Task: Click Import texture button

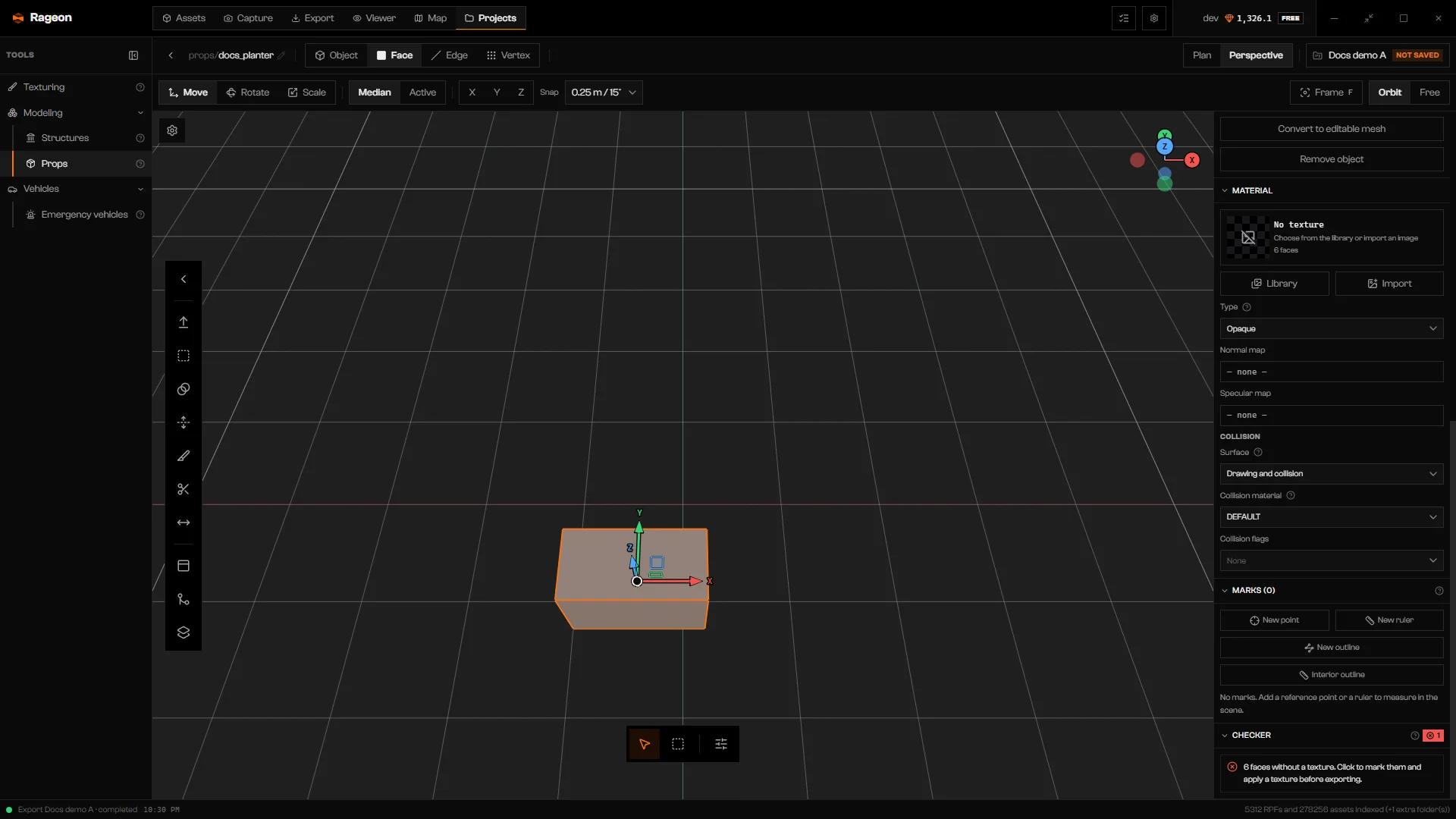Action: pos(1389,284)
